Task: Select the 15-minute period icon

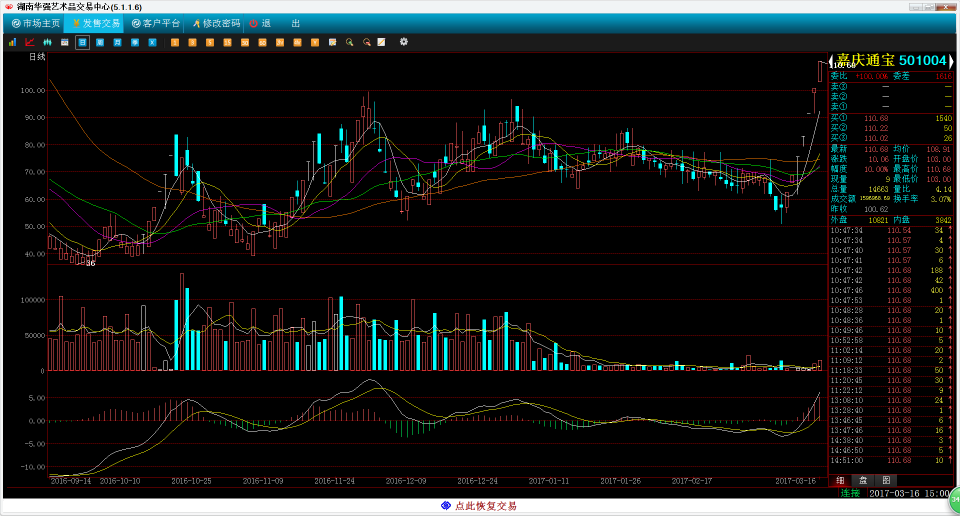Action: pos(227,42)
